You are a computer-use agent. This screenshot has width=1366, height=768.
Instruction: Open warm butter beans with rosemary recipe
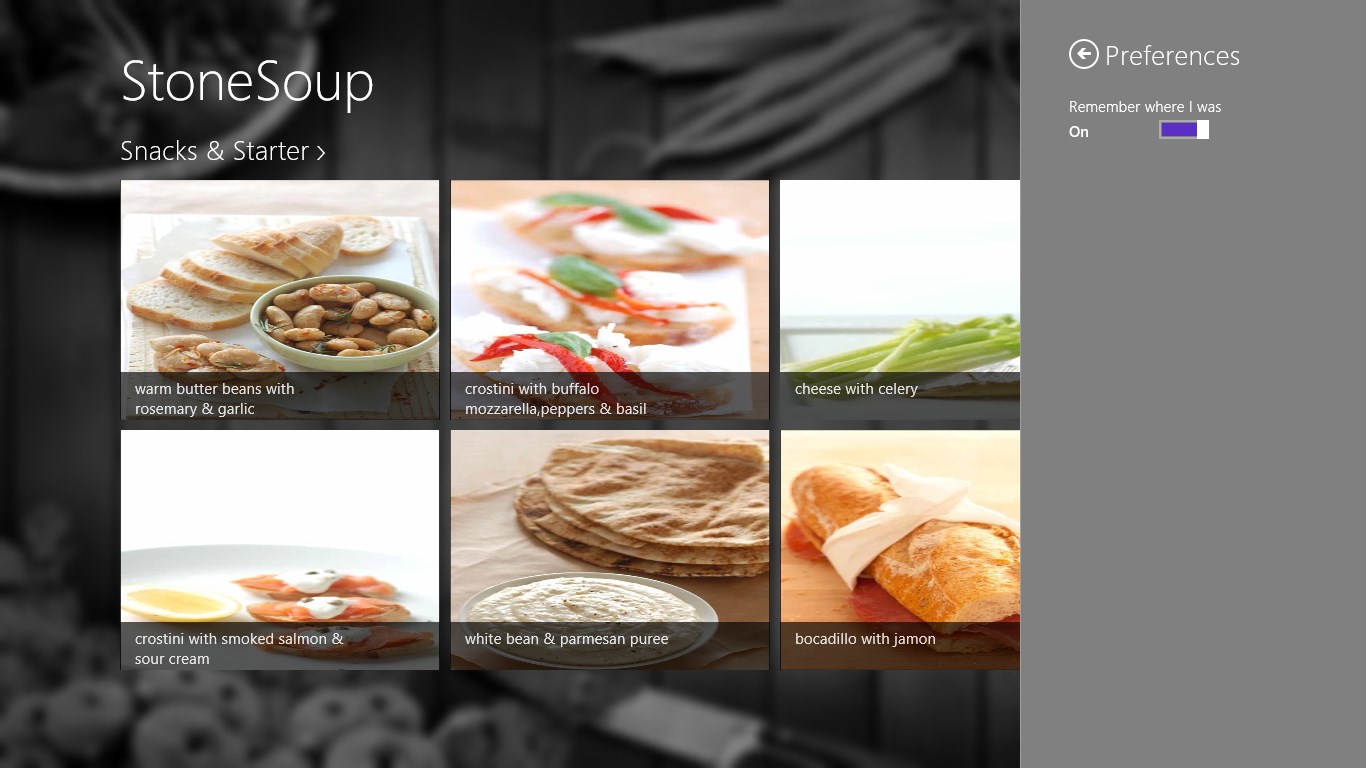tap(280, 300)
